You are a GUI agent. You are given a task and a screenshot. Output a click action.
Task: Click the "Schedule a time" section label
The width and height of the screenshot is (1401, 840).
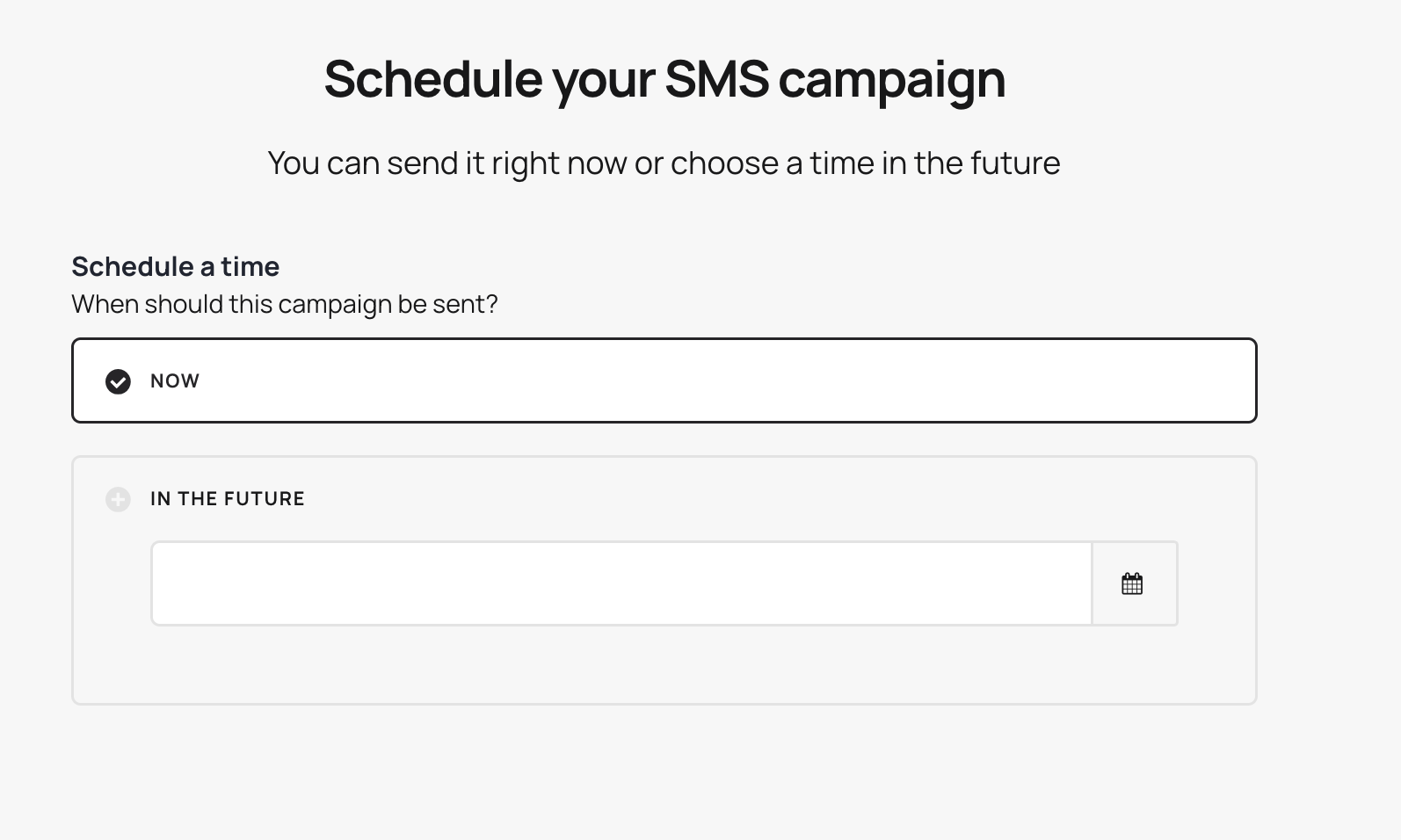[175, 266]
